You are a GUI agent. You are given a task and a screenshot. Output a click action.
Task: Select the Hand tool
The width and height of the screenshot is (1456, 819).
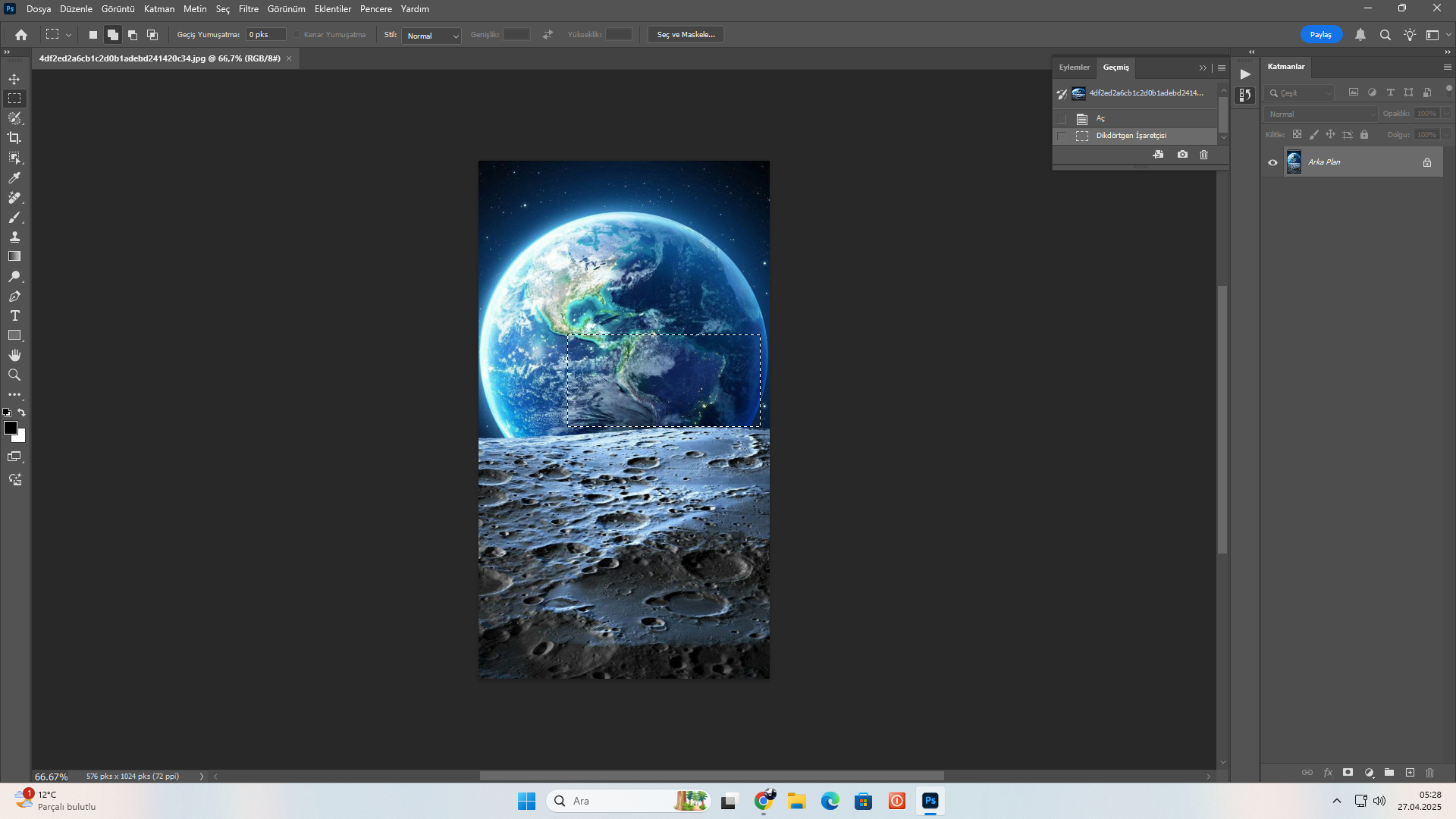(14, 355)
